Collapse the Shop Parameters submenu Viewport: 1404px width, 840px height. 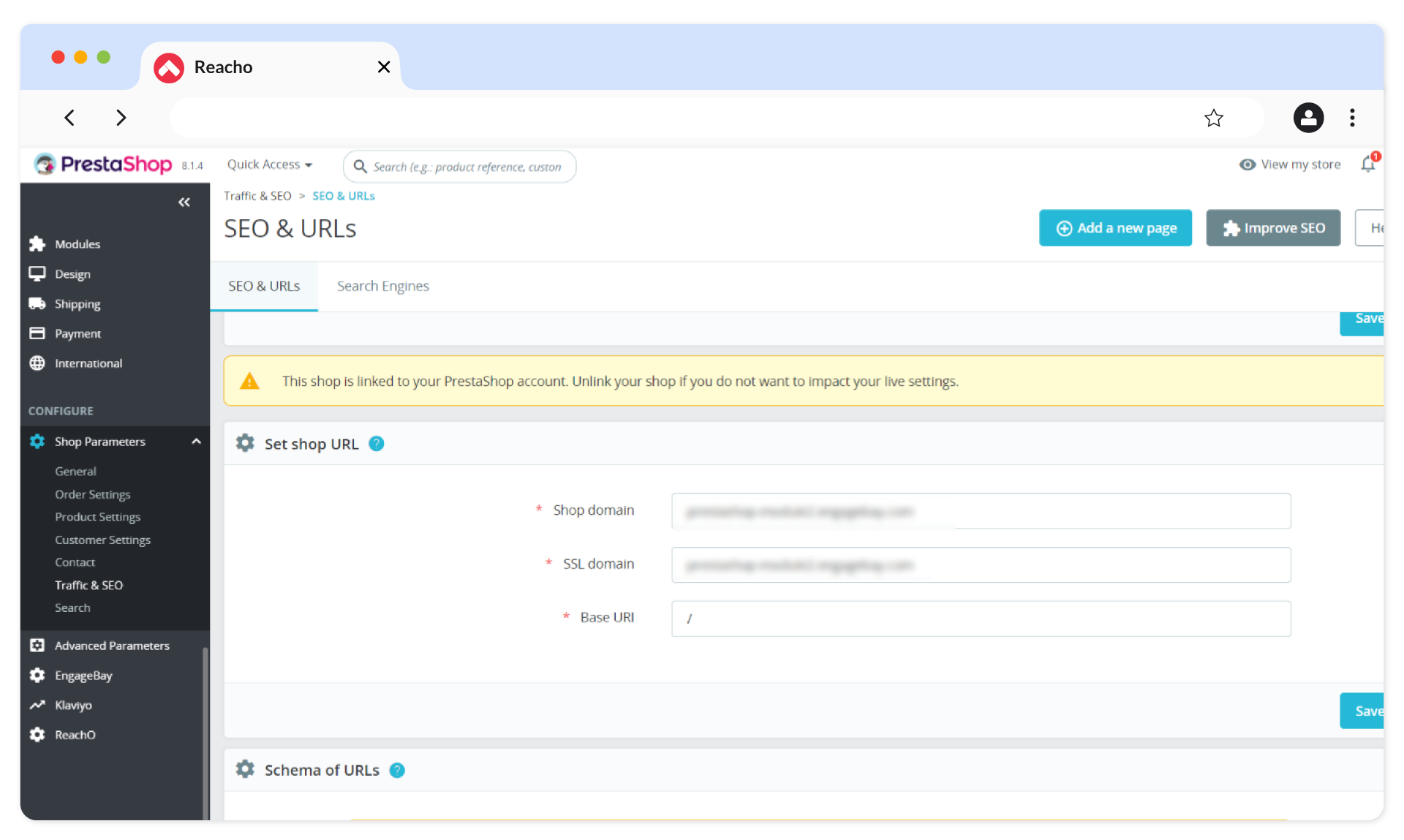tap(196, 442)
